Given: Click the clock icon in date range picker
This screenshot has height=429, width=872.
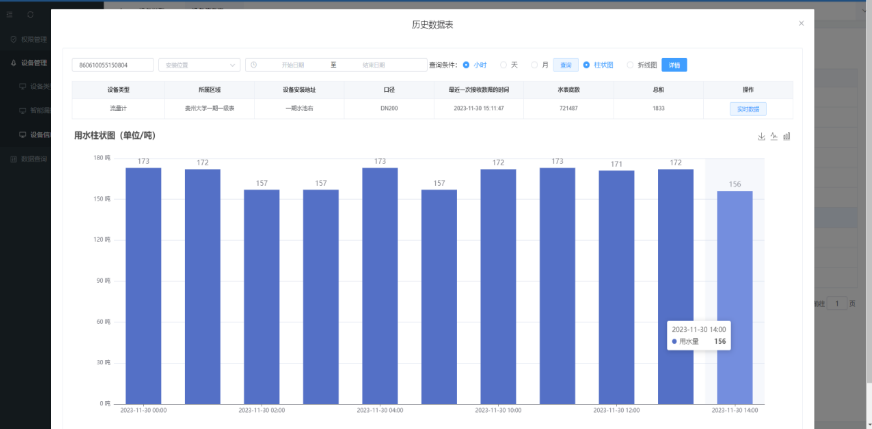Looking at the screenshot, I should click(254, 65).
